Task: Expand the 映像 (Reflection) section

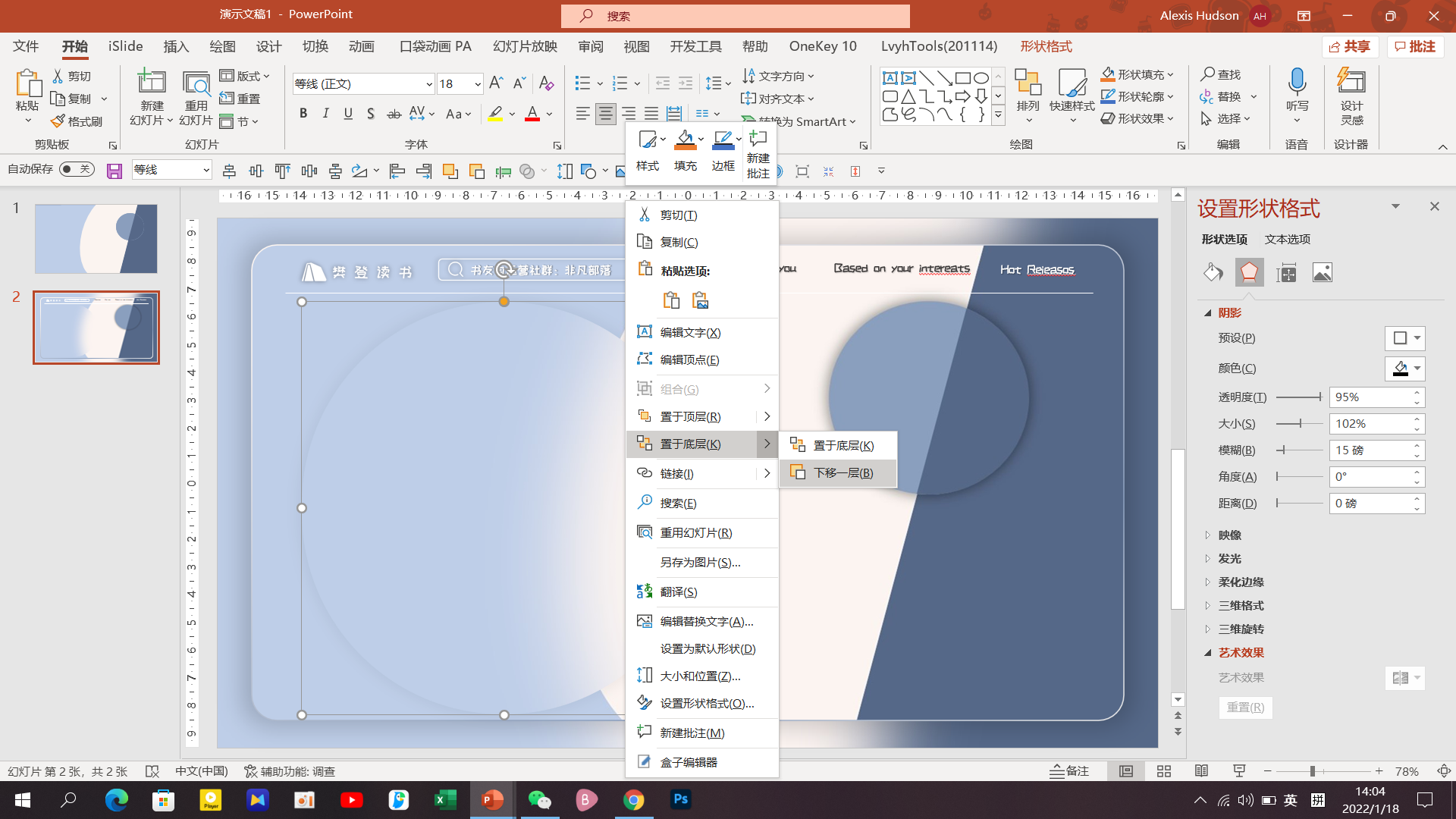Action: [x=1229, y=535]
